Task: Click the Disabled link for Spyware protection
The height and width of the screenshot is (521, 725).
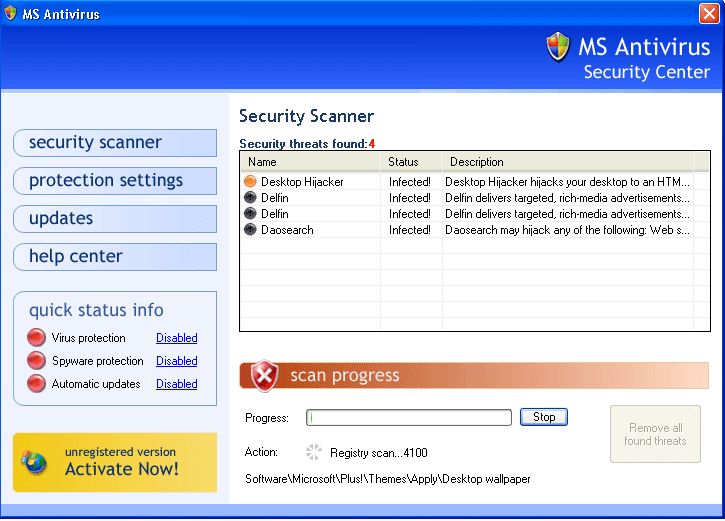Action: pos(176,361)
